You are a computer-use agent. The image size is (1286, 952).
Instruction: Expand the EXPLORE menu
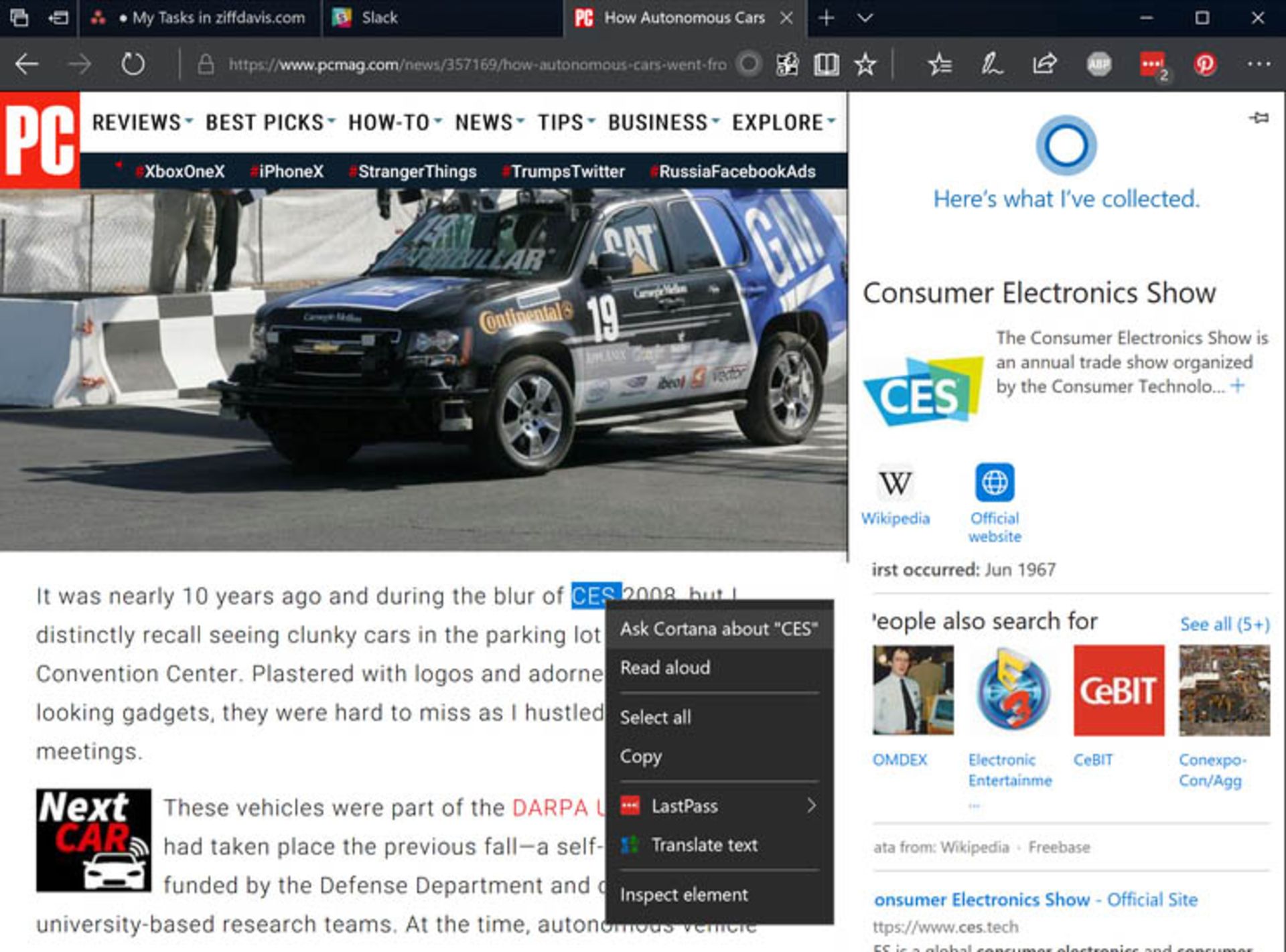tap(784, 123)
